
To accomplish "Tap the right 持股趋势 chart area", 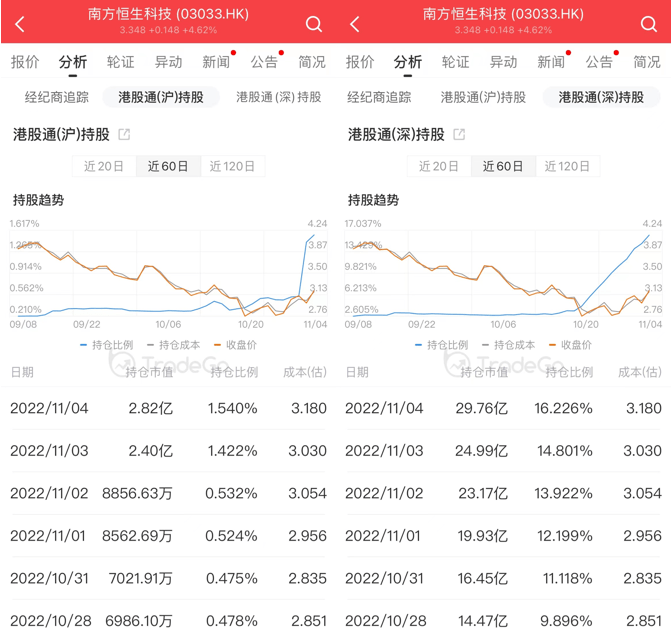I will [x=503, y=274].
